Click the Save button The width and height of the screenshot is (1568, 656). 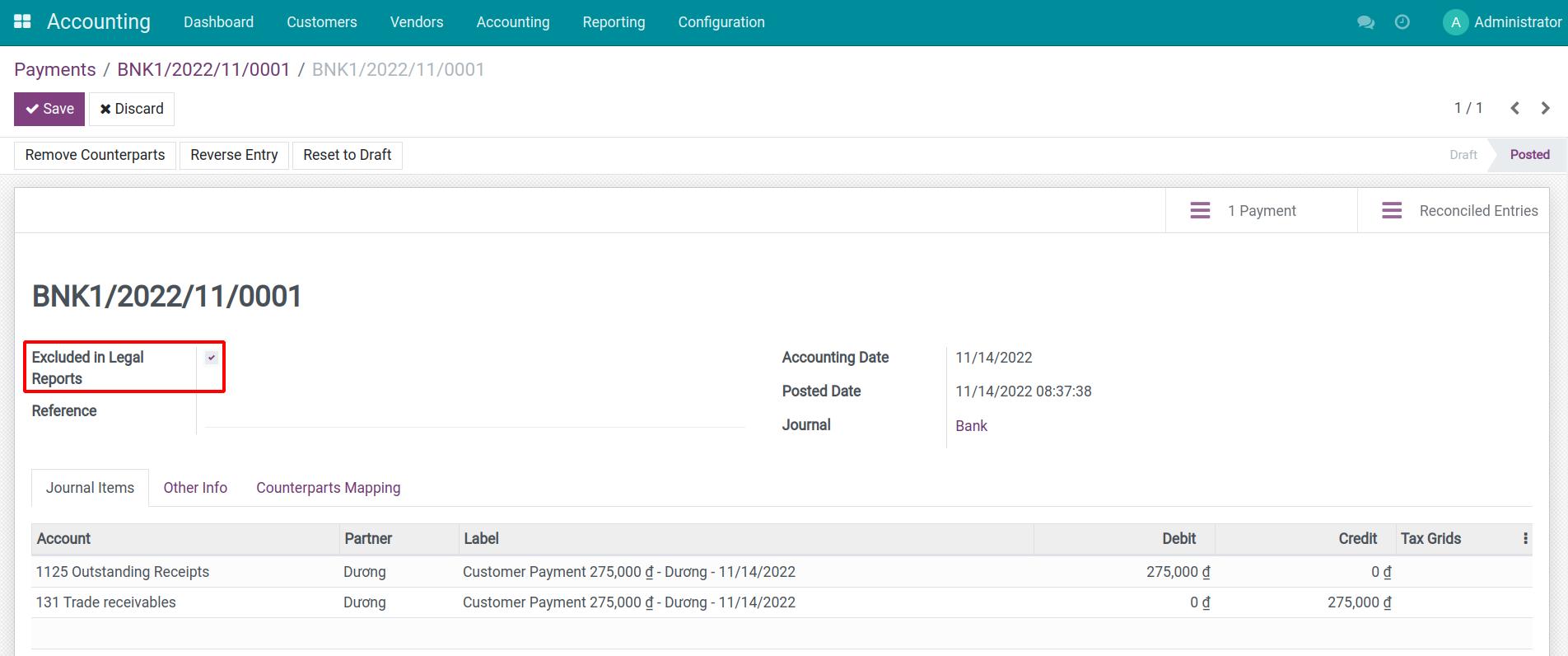49,109
